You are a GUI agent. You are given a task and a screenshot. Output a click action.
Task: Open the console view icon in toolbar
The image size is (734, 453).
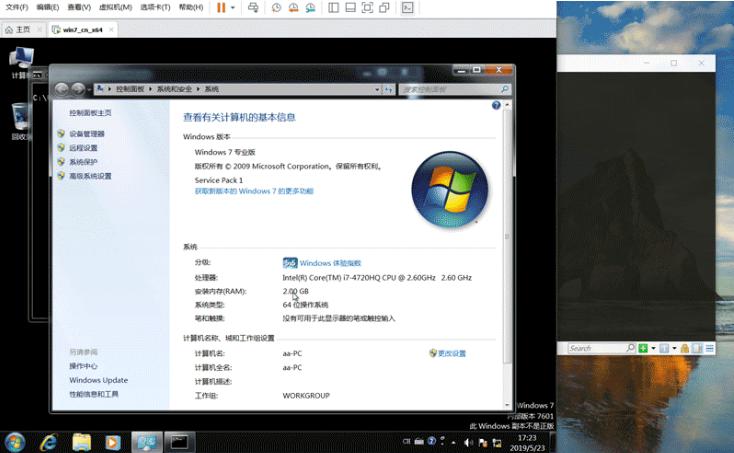click(408, 7)
